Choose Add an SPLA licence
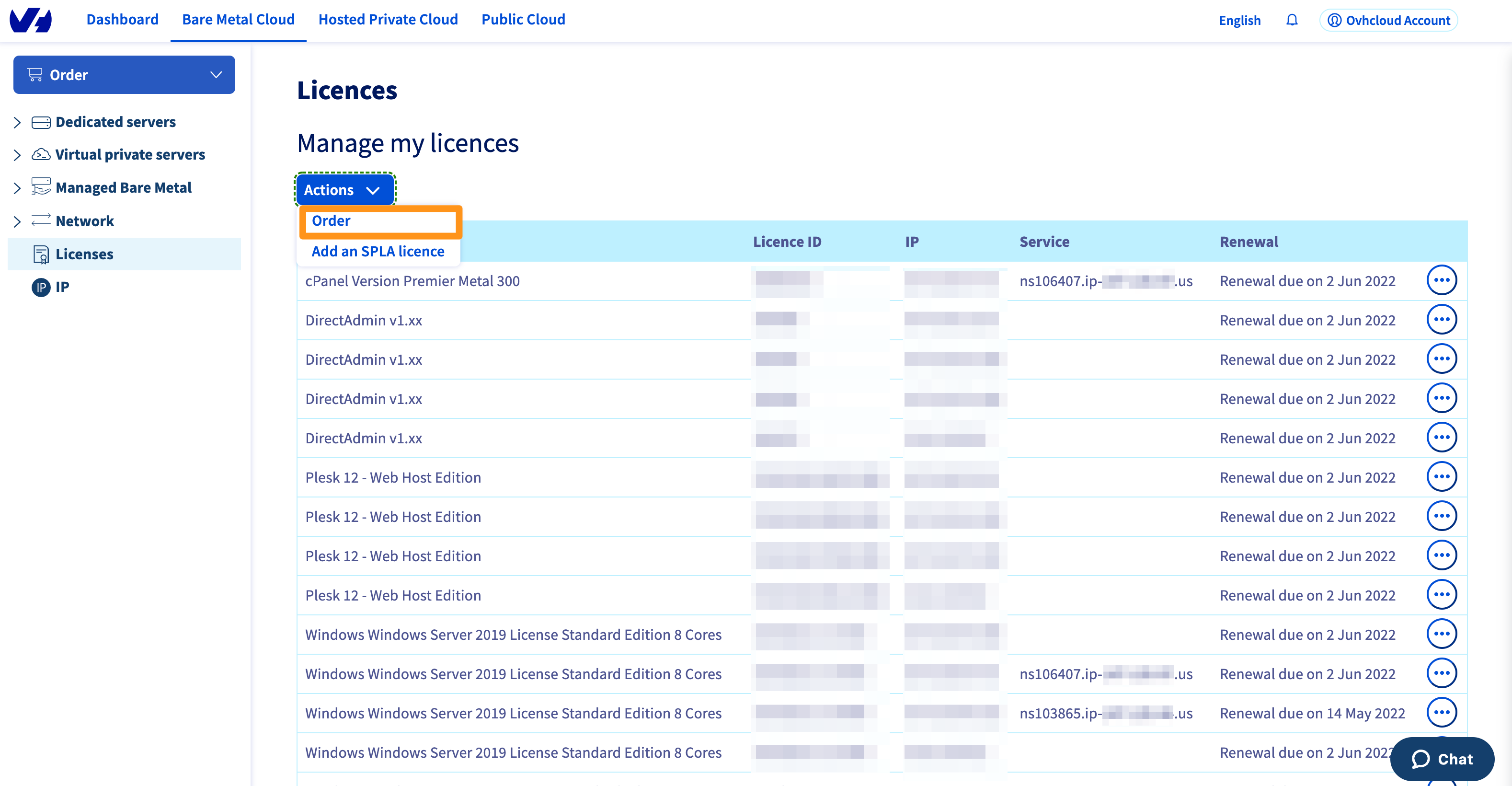This screenshot has height=786, width=1512. [378, 251]
